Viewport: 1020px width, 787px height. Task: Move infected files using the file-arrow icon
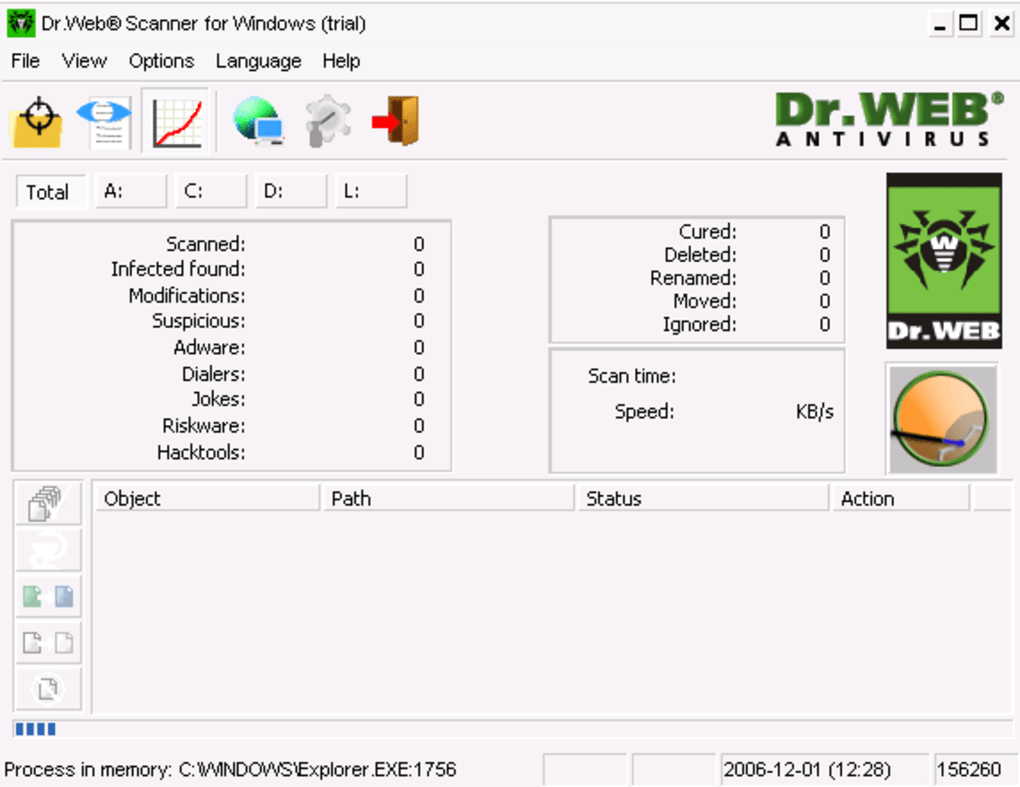pos(48,641)
